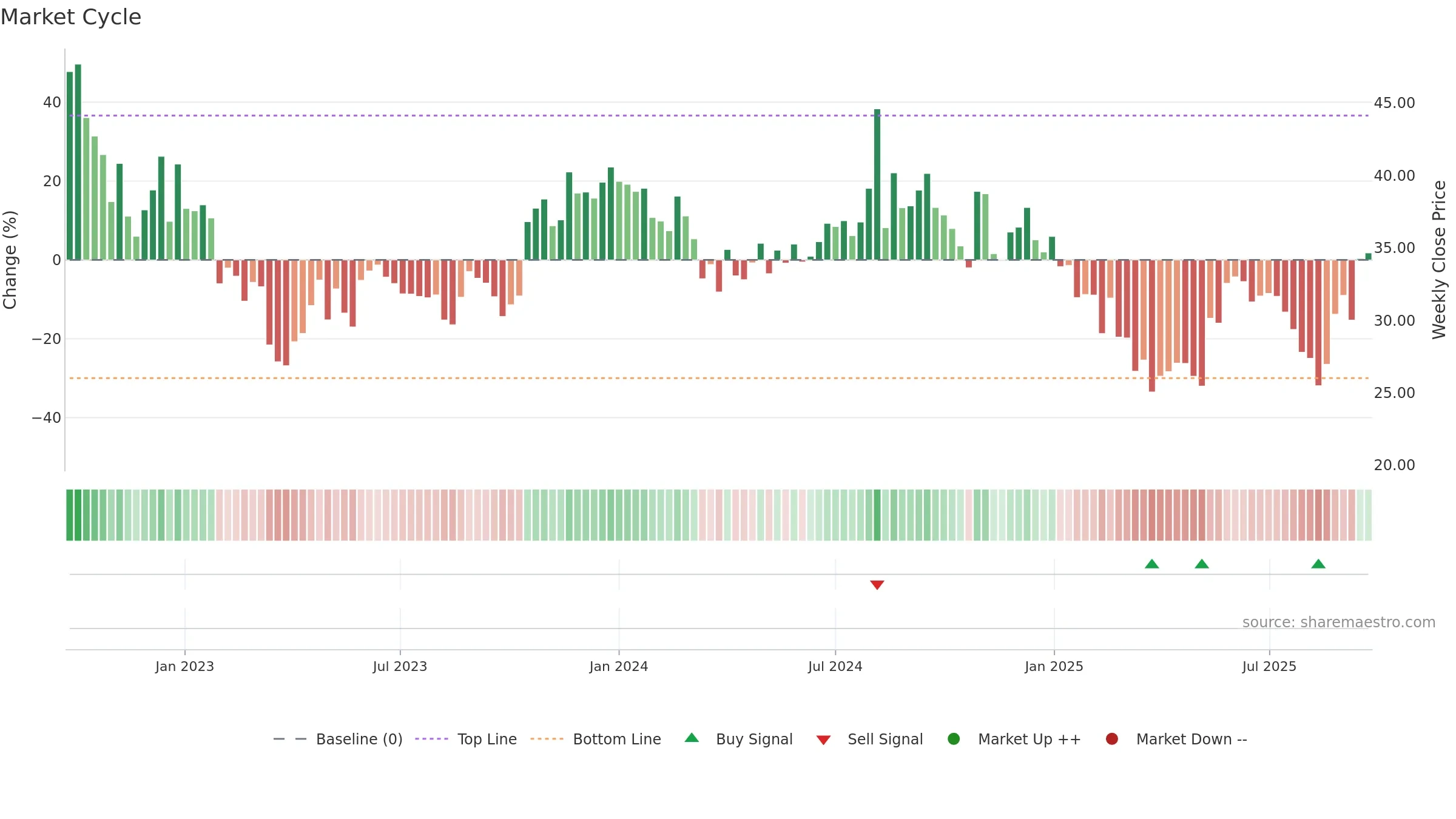This screenshot has width=1456, height=819.
Task: Toggle the Market Down -- legend entry
Action: click(1176, 739)
